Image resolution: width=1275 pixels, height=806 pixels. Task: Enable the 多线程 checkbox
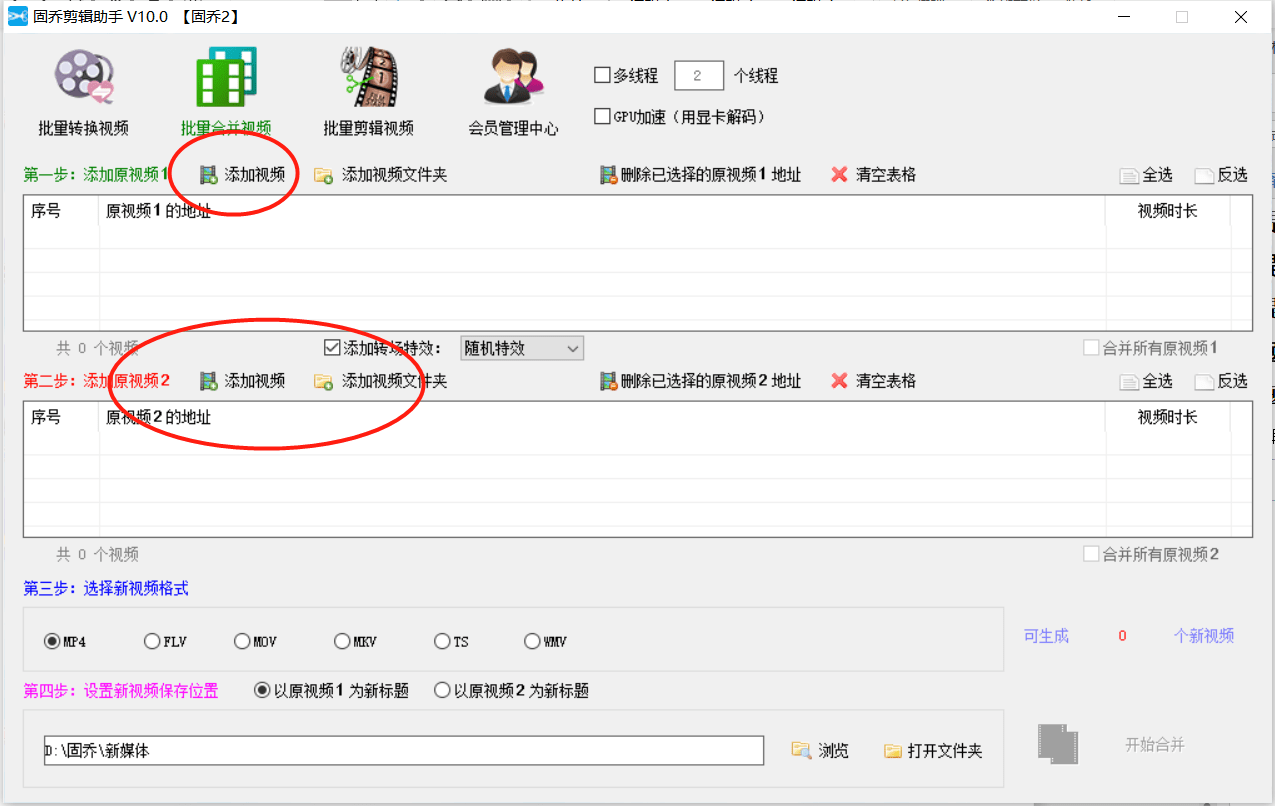coord(602,75)
